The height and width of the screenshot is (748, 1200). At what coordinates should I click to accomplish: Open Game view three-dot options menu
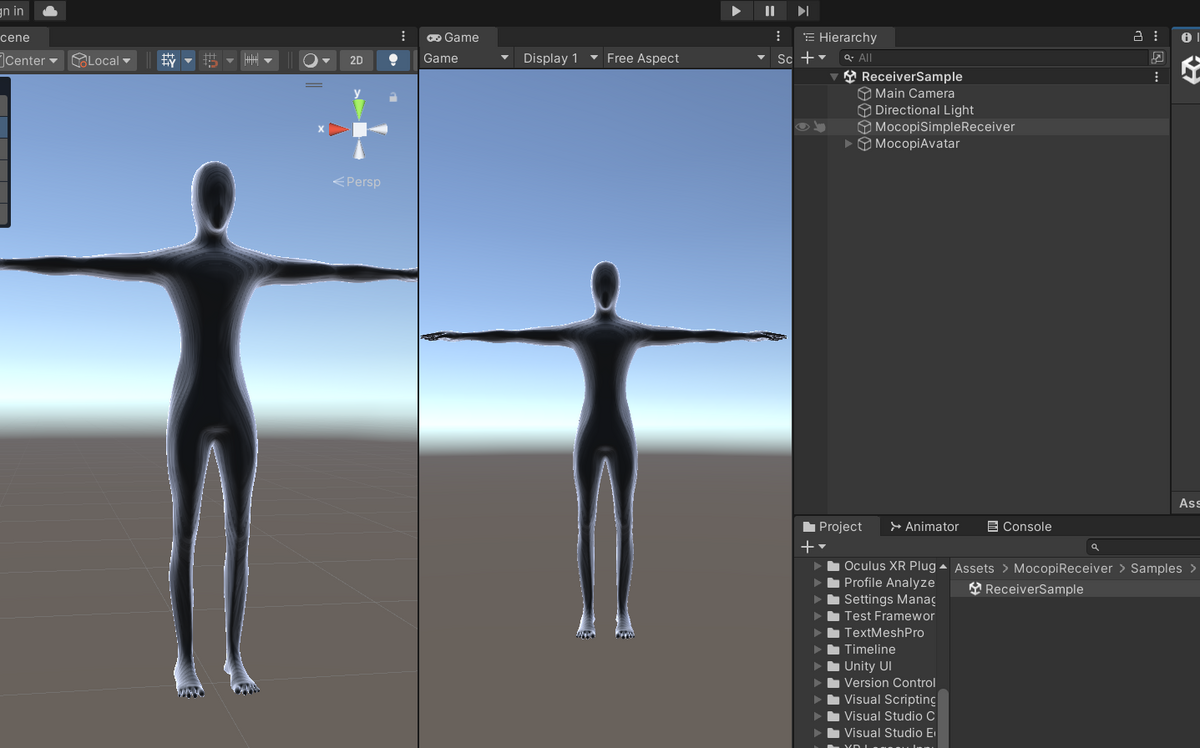[779, 37]
